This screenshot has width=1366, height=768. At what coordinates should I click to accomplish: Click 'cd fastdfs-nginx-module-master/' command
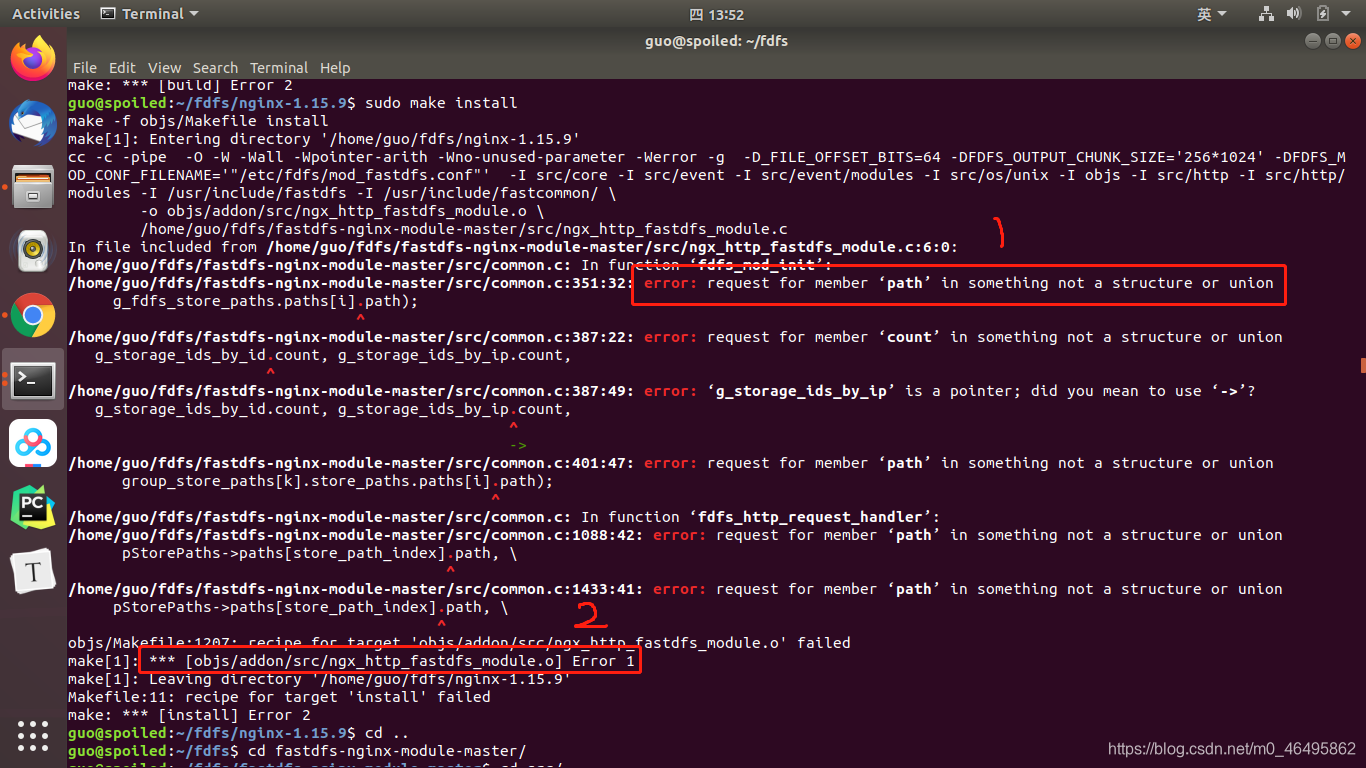click(387, 751)
